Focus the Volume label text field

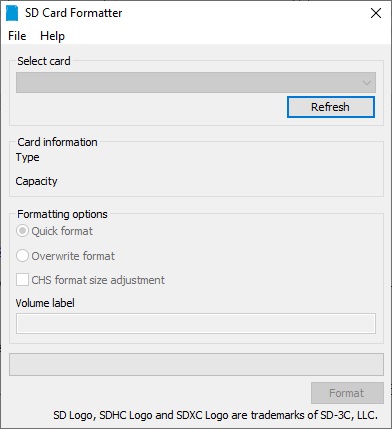196,323
